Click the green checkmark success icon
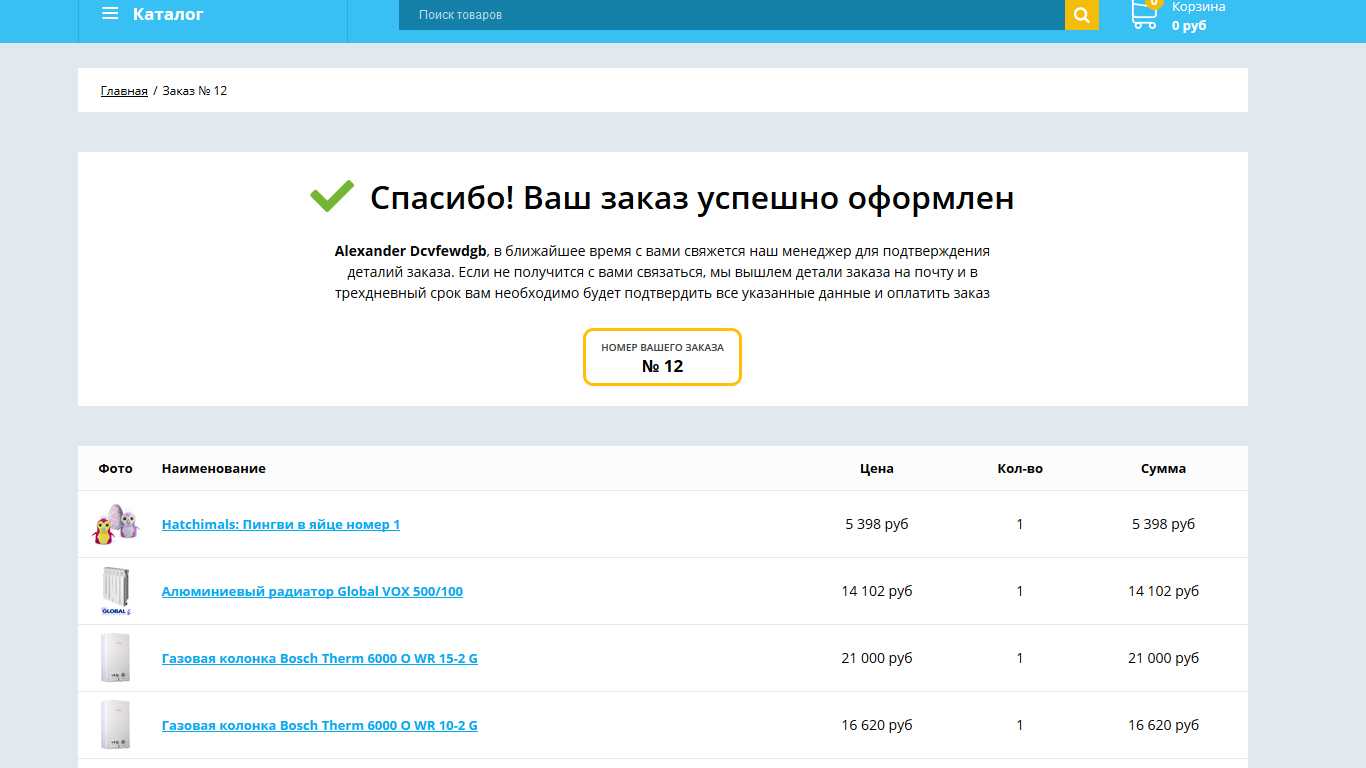The width and height of the screenshot is (1366, 768). 330,196
